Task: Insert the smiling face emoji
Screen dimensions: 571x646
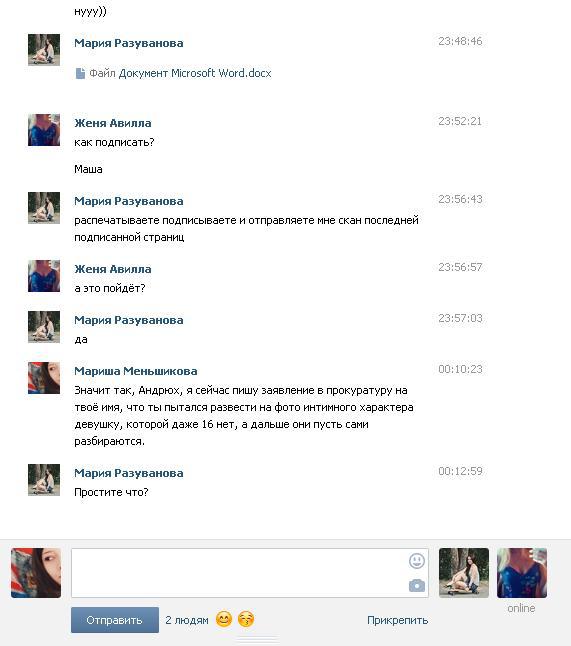Action: click(x=224, y=619)
